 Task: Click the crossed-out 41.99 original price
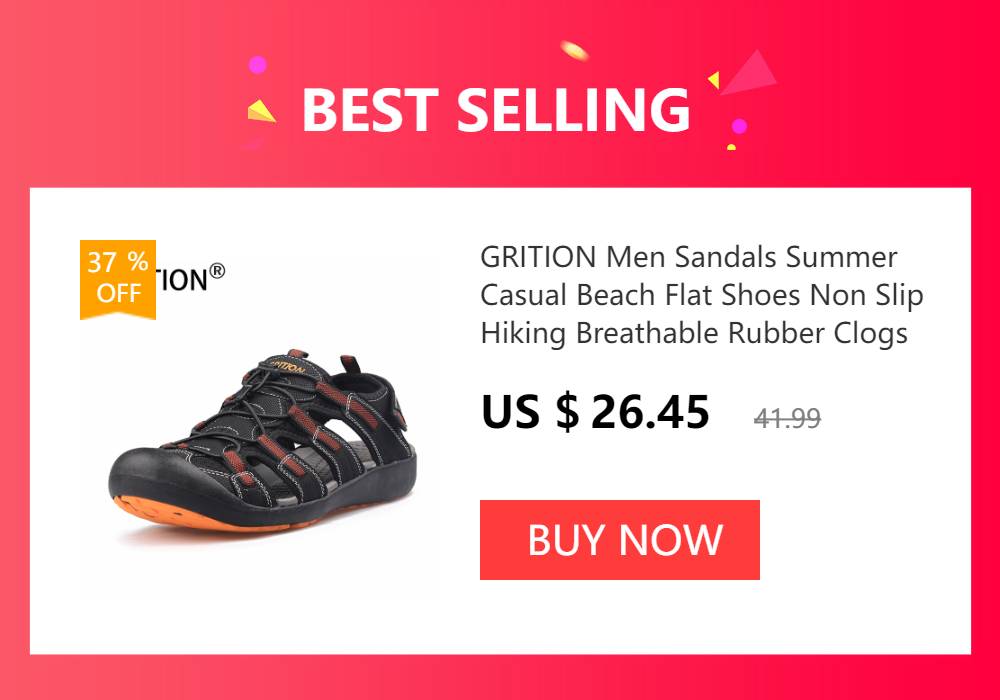coord(787,419)
